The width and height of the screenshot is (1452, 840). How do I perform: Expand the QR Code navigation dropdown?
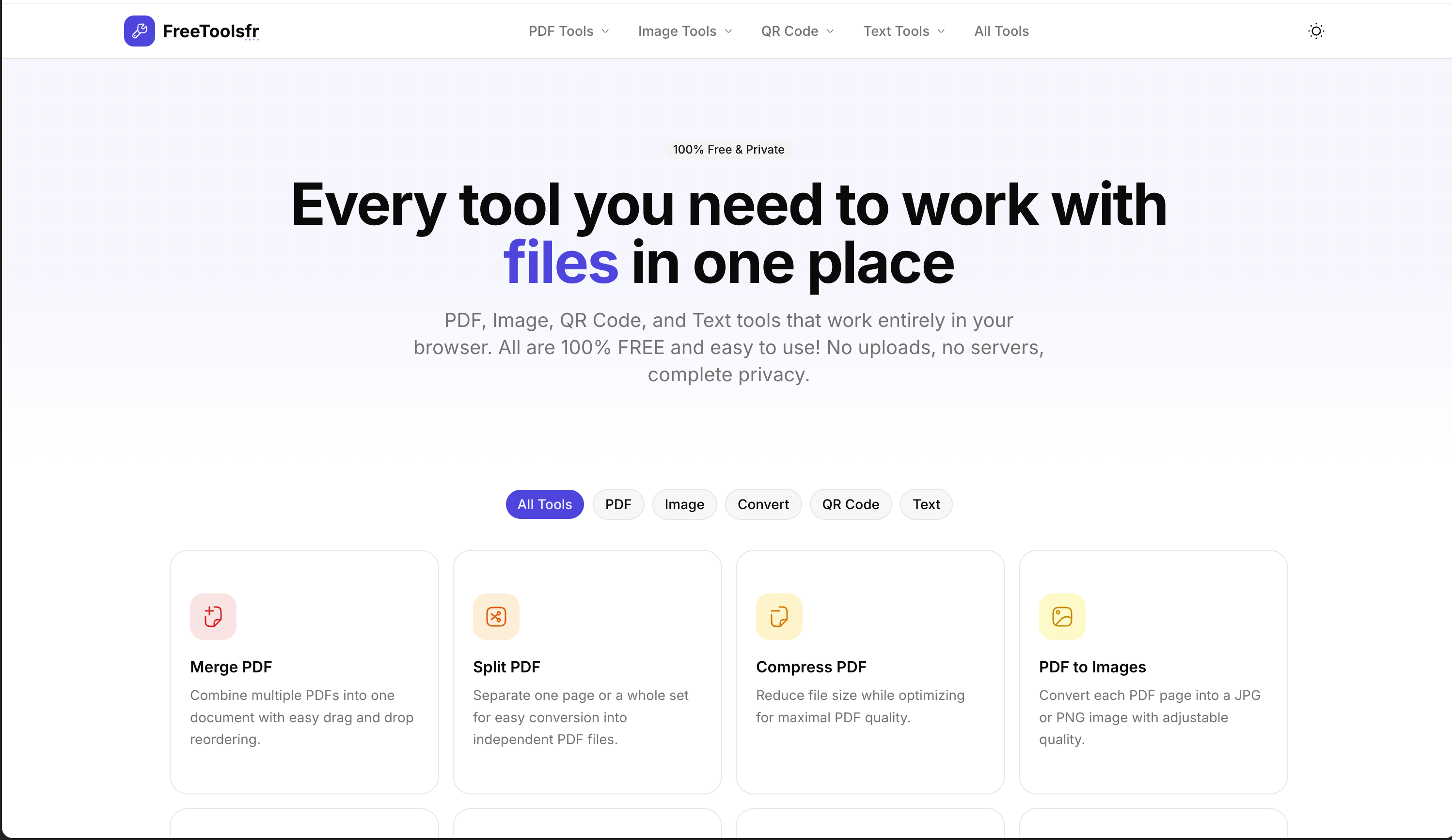797,31
